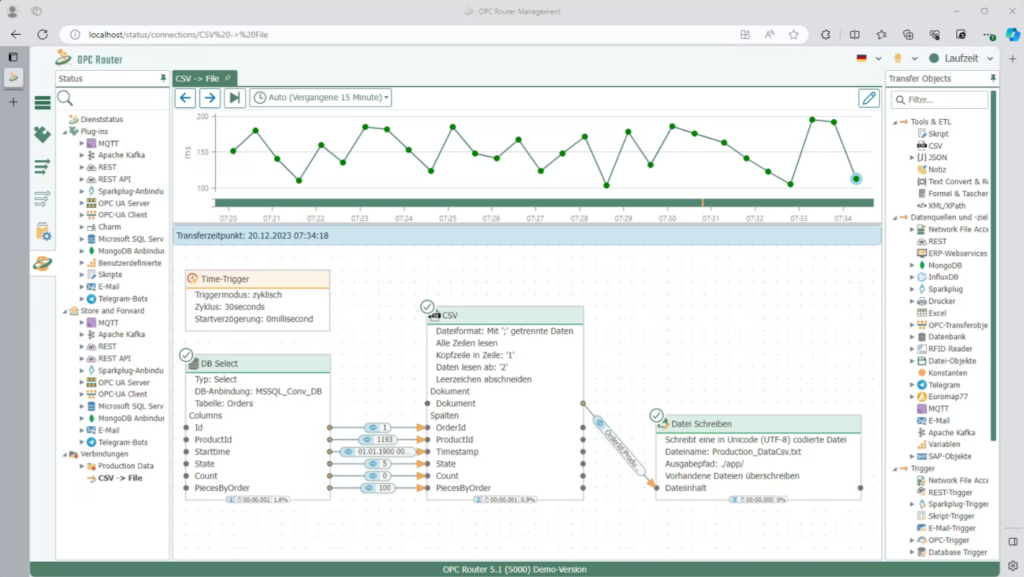This screenshot has height=577, width=1024.
Task: Pin the Transfer Objects panel
Action: tap(993, 78)
